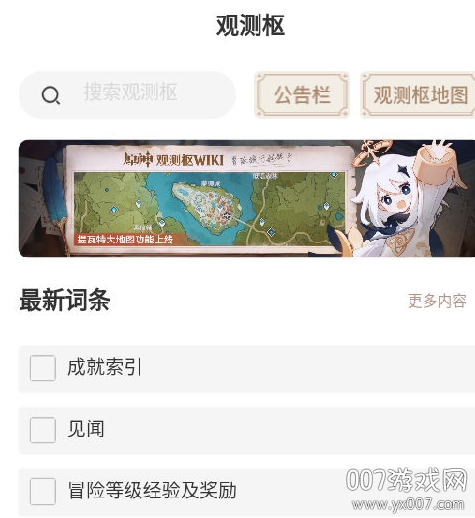The height and width of the screenshot is (518, 475).
Task: Open the 成就索引 entry
Action: 247,369
